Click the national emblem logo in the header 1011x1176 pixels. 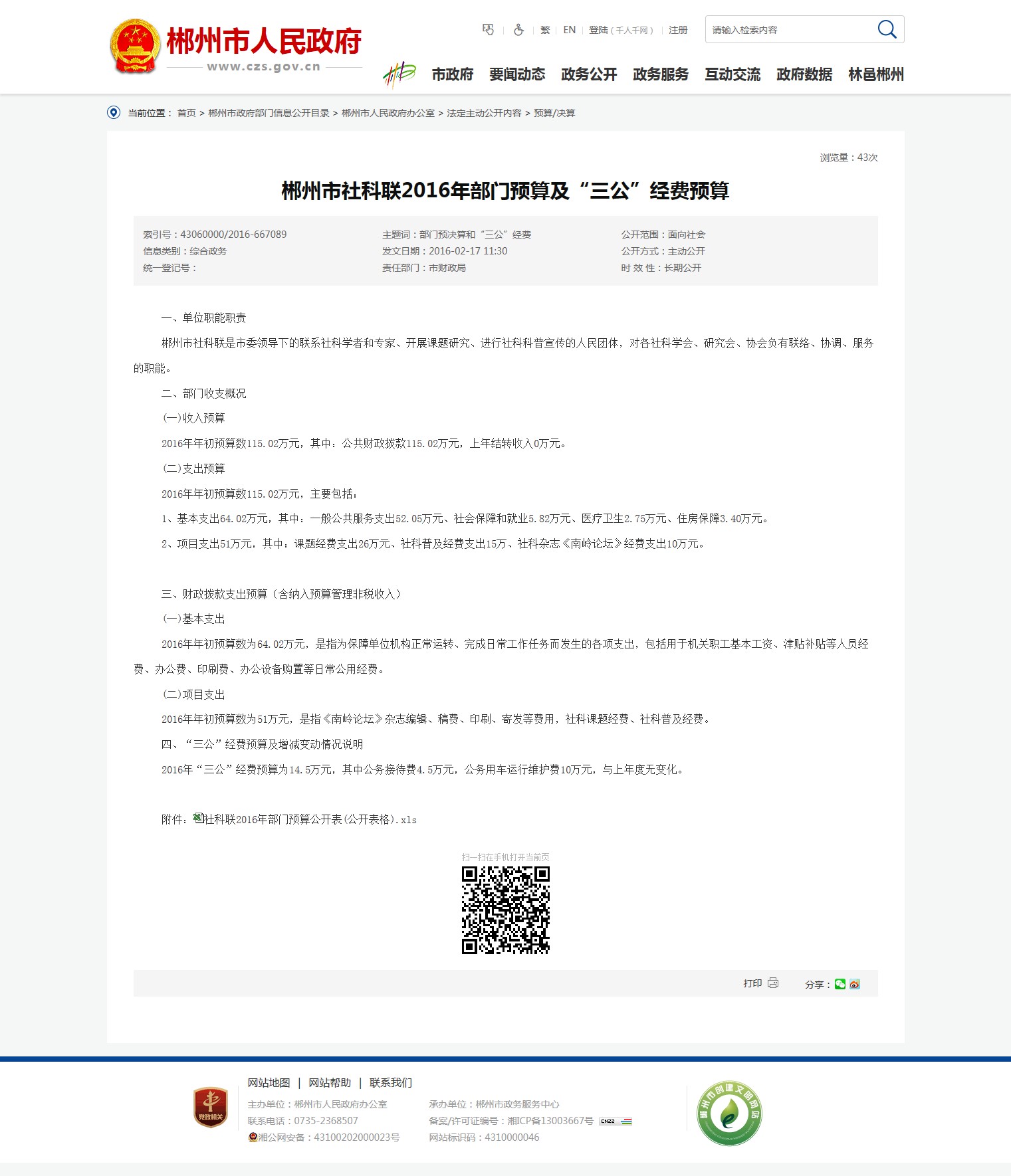(x=135, y=46)
